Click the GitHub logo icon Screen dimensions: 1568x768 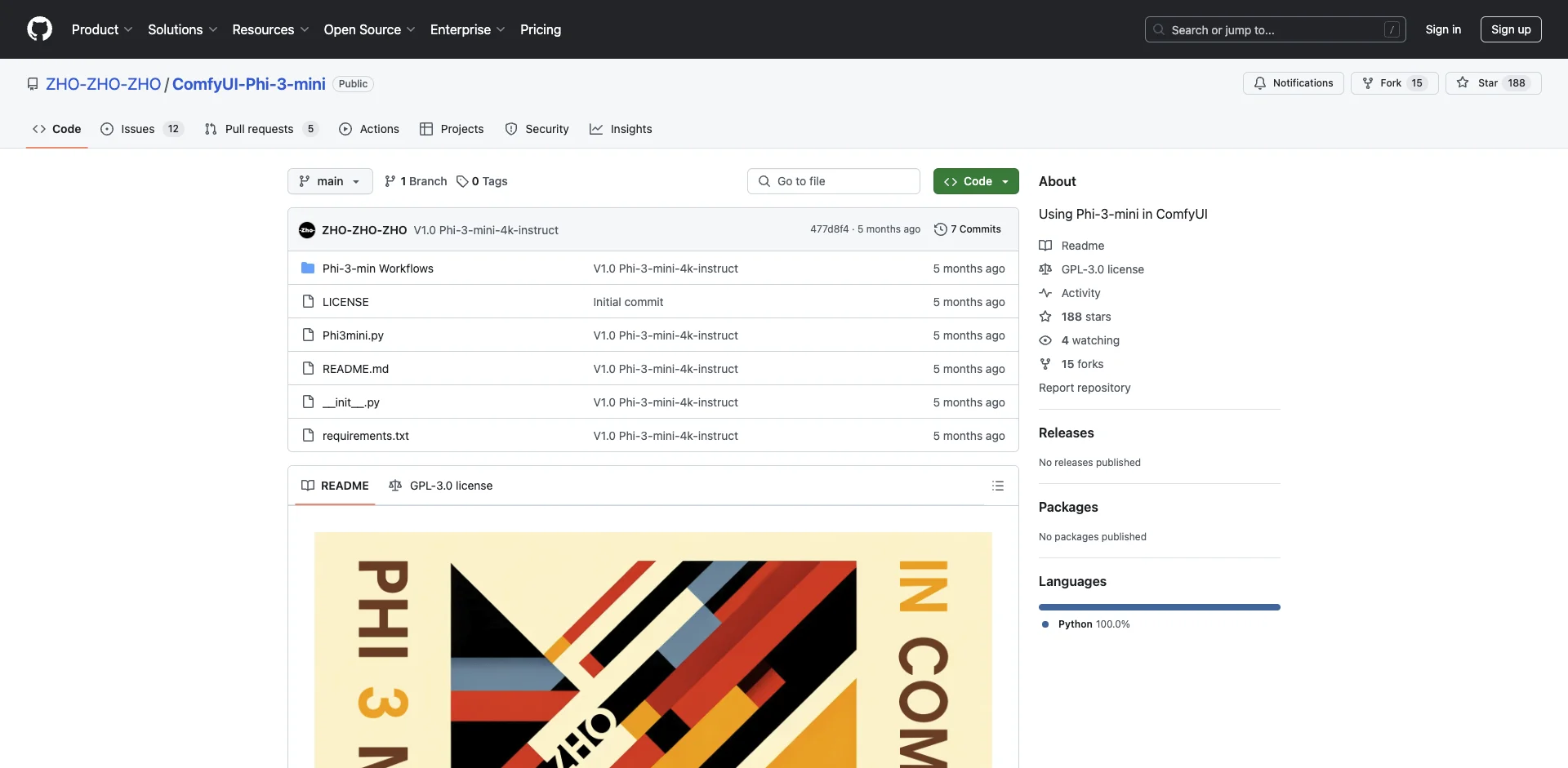point(39,29)
